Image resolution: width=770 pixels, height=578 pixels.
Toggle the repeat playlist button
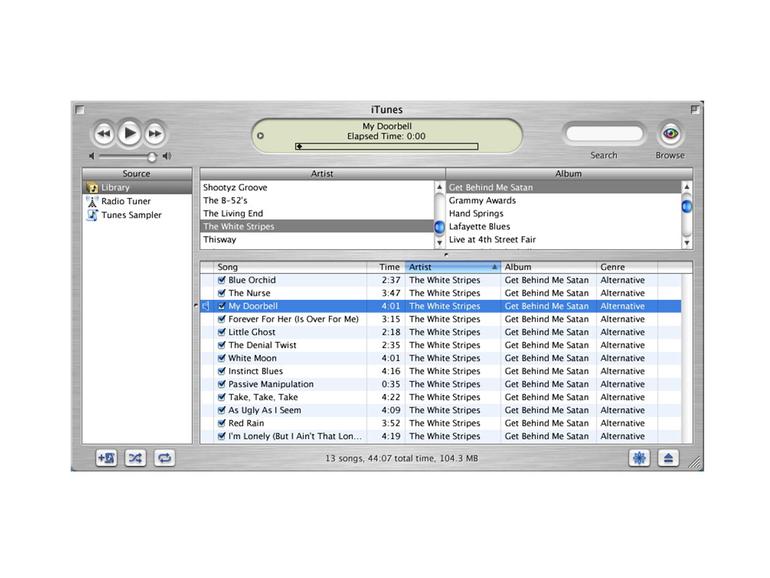click(x=165, y=458)
